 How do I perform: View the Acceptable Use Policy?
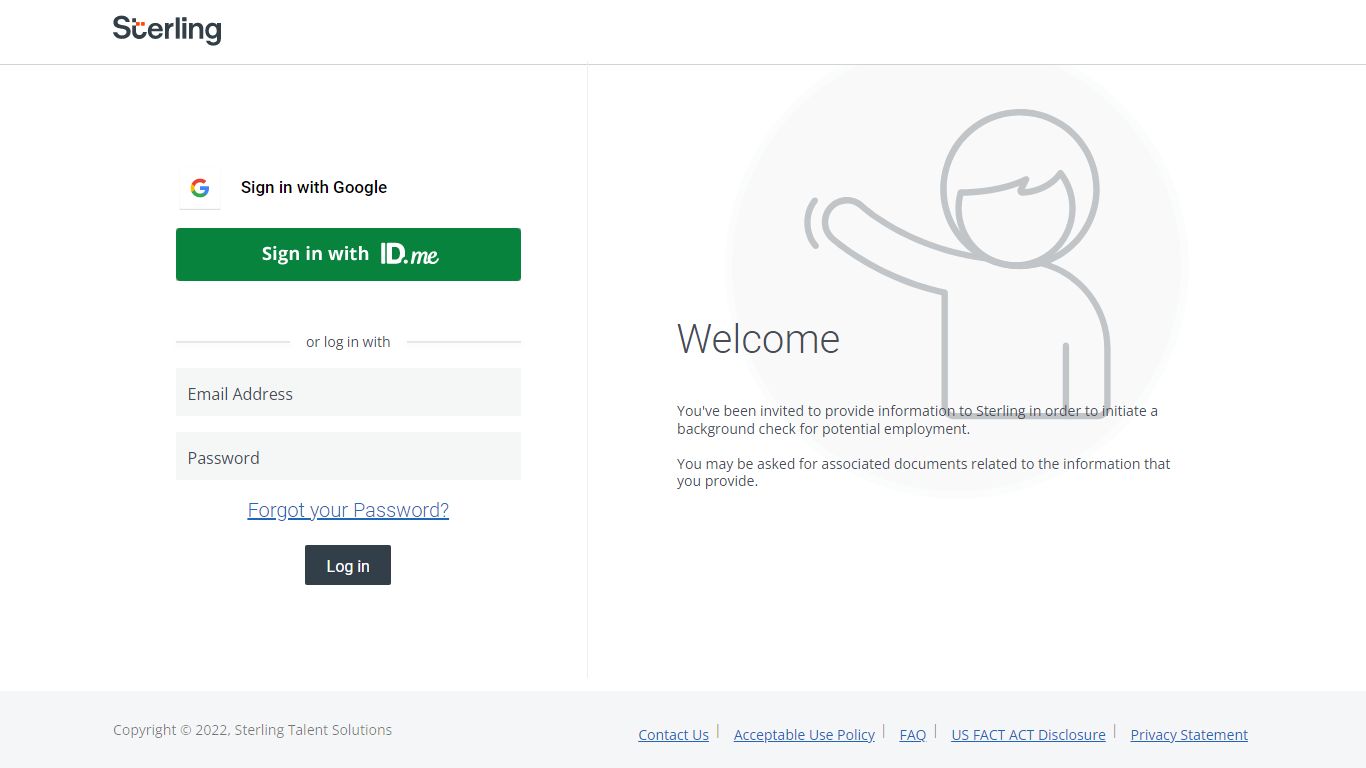[x=804, y=734]
